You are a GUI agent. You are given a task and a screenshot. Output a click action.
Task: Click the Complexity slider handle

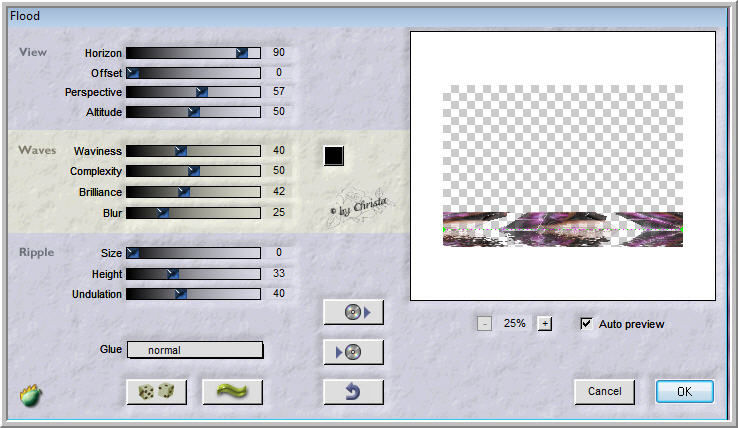click(193, 171)
